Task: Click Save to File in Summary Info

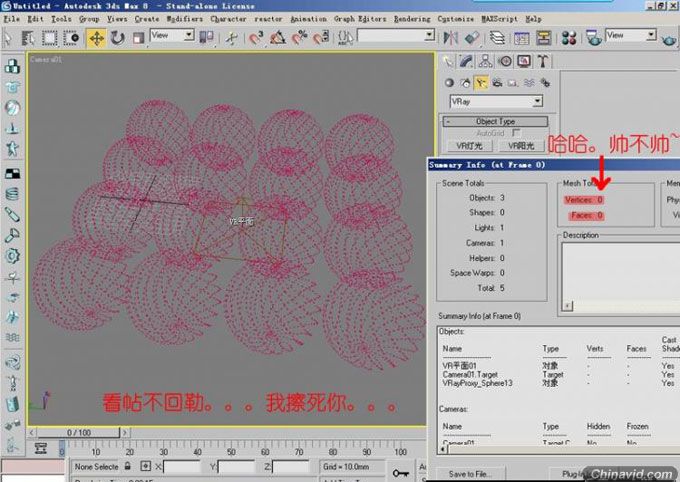Action: 471,474
